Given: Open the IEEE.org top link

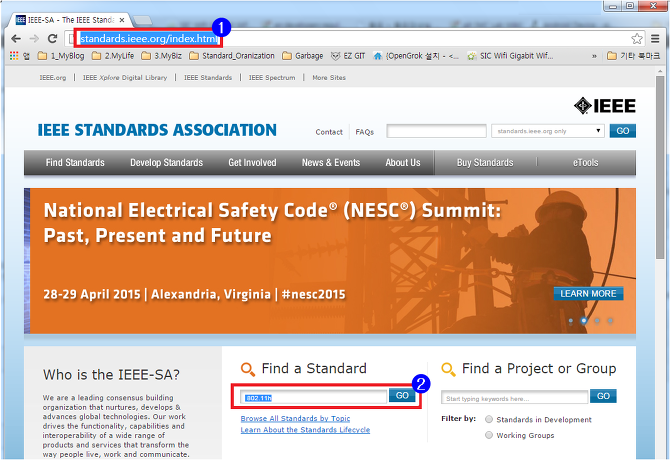Looking at the screenshot, I should [x=53, y=78].
